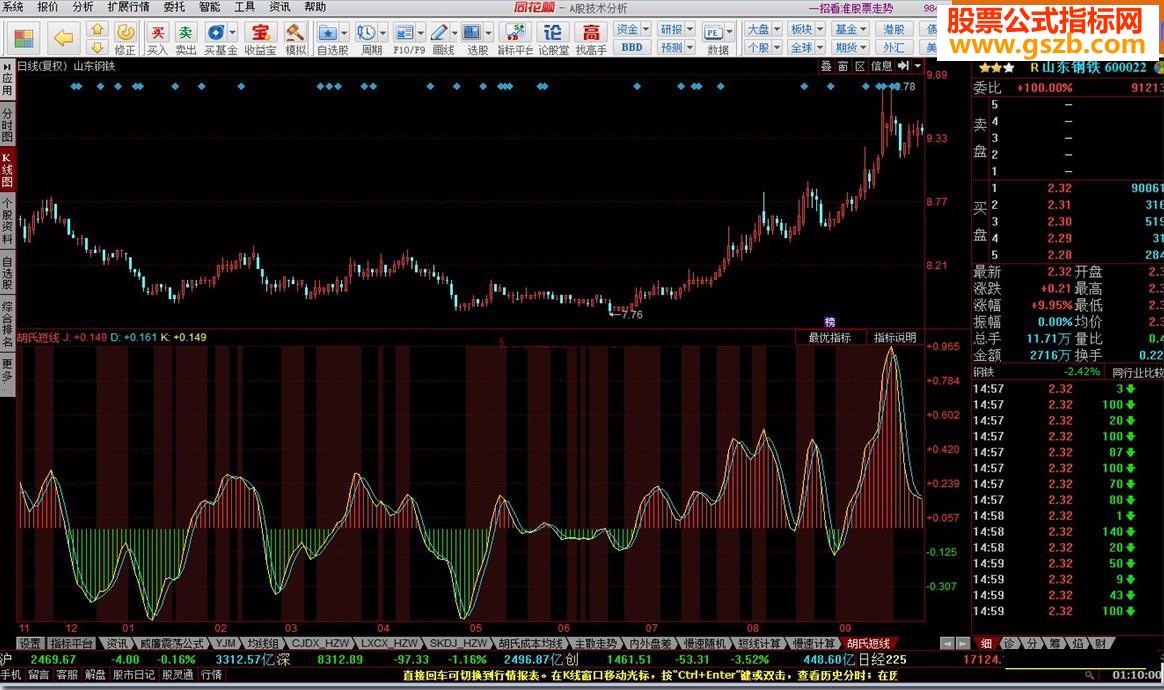
Task: Expand the 画线 dropdown arrow
Action: coord(454,33)
